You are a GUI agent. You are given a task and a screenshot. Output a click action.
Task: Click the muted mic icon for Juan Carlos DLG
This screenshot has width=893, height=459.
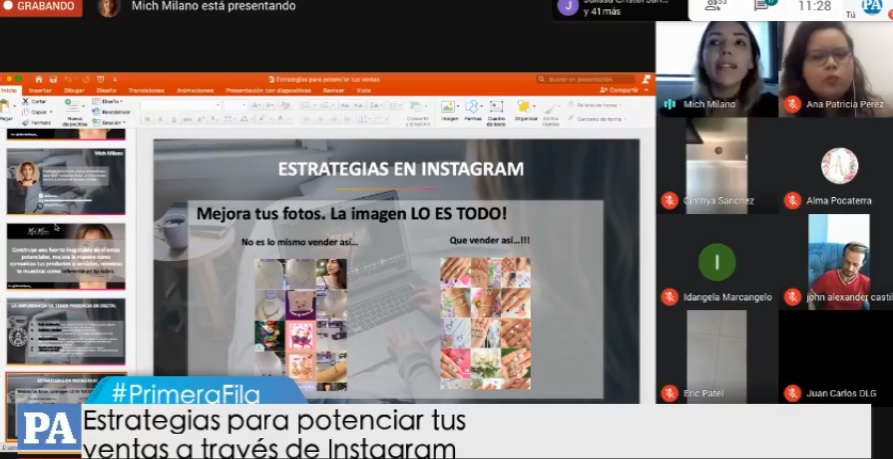click(x=792, y=393)
